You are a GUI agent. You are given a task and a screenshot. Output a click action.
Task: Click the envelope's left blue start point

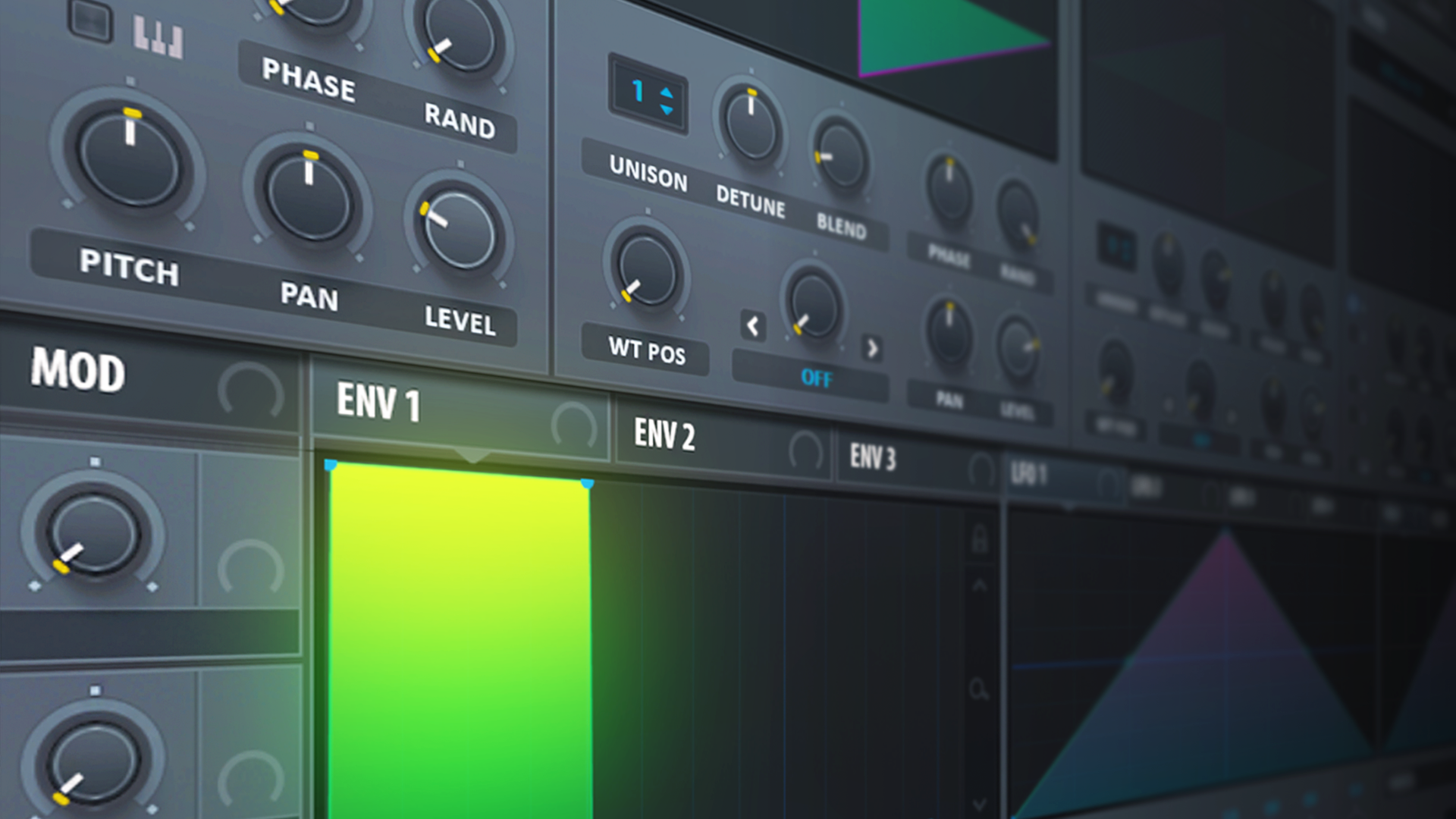pyautogui.click(x=331, y=464)
